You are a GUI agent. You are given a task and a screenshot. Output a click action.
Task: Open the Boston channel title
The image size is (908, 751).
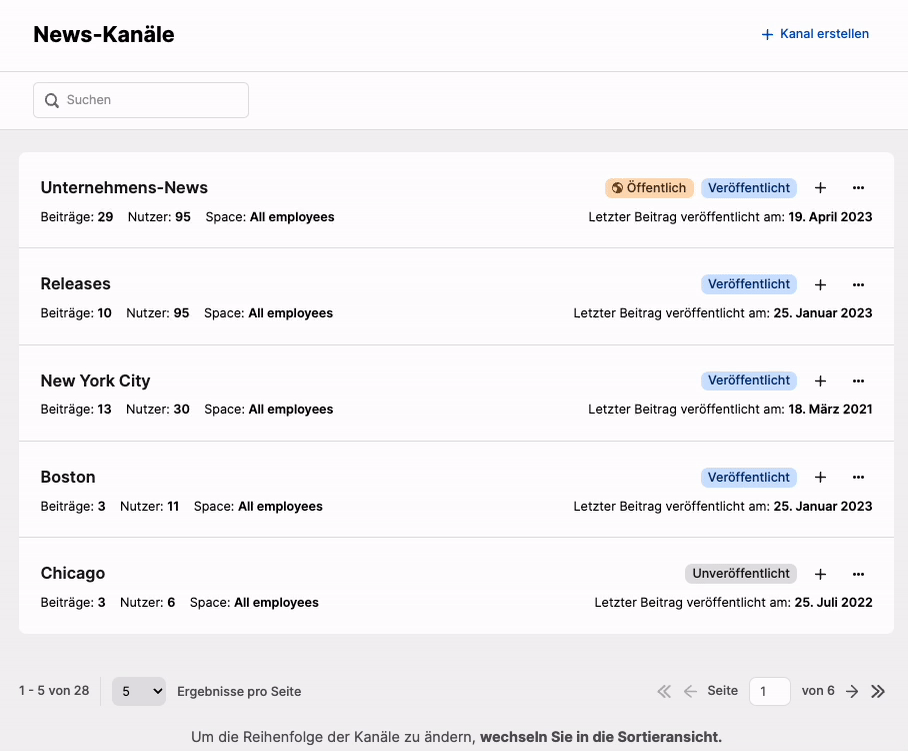click(68, 477)
